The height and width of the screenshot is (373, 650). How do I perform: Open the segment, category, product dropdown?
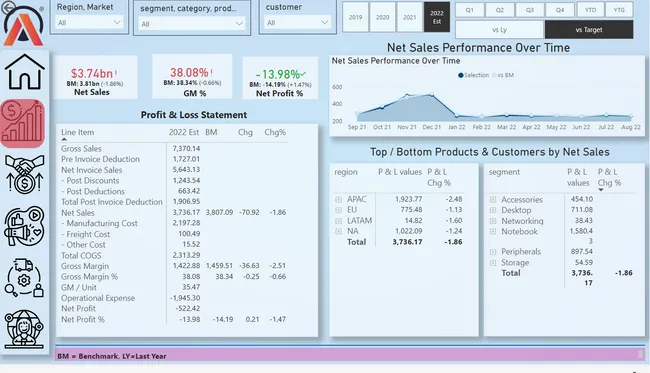[x=192, y=24]
